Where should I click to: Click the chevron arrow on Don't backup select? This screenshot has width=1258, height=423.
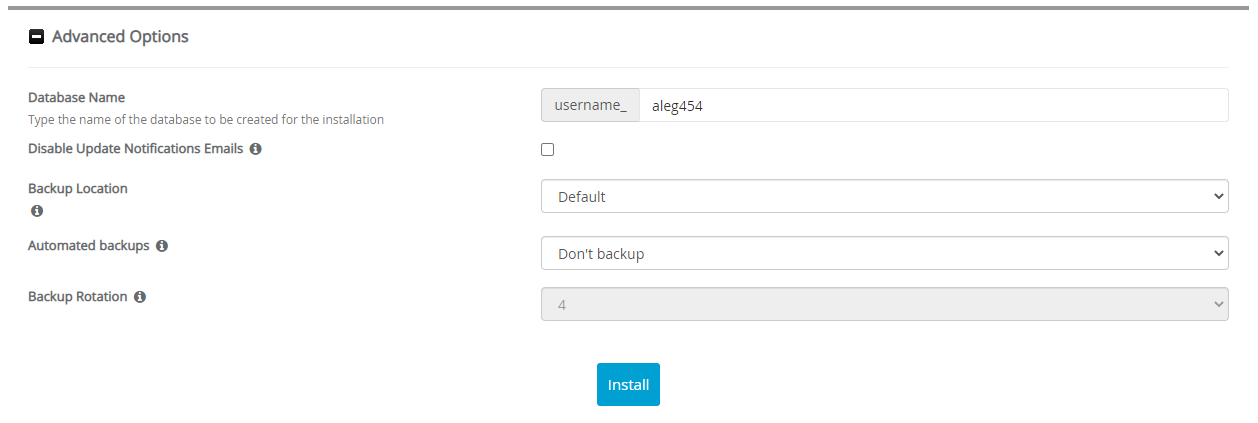click(1217, 254)
